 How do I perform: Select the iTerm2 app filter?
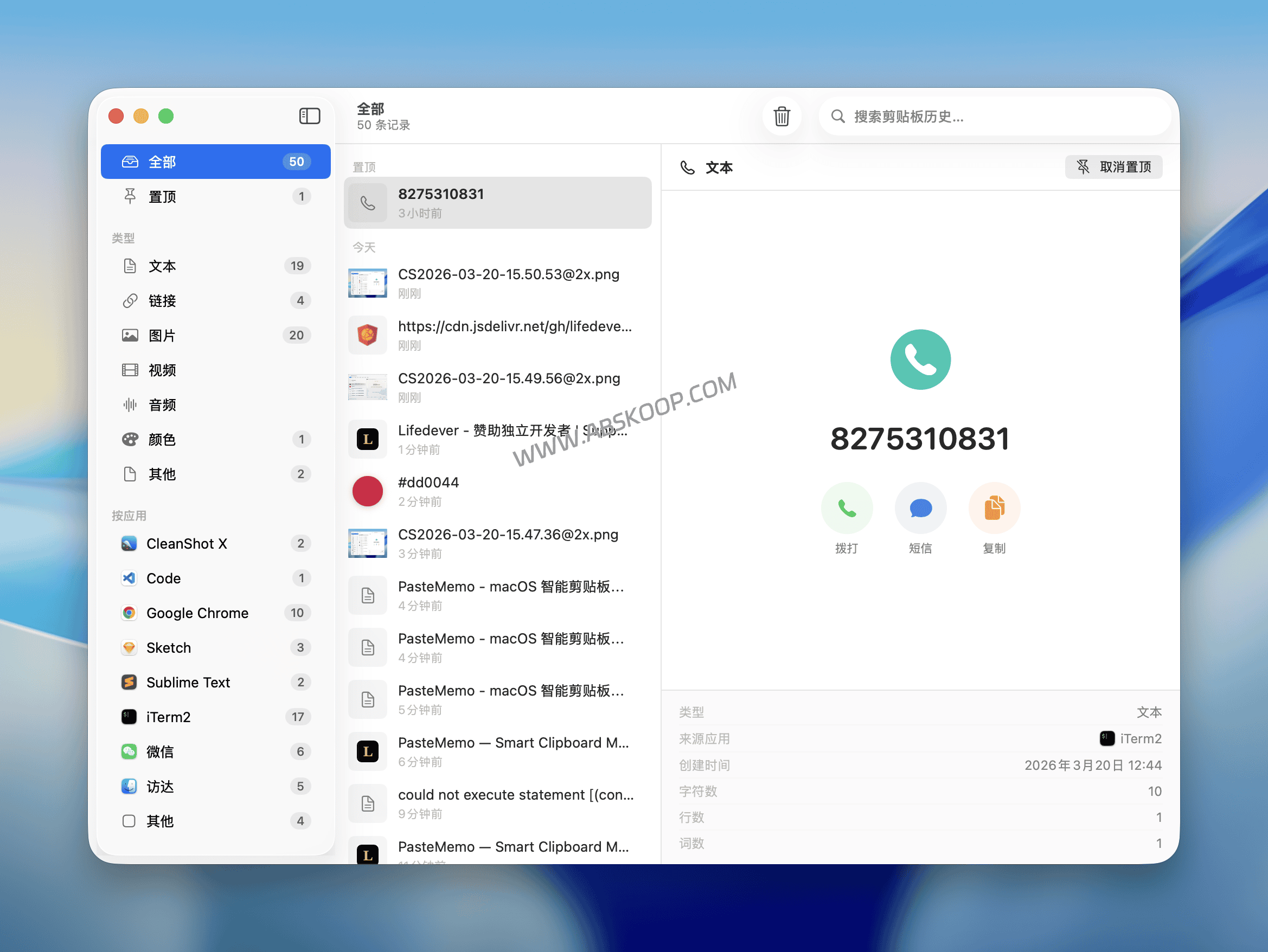169,716
